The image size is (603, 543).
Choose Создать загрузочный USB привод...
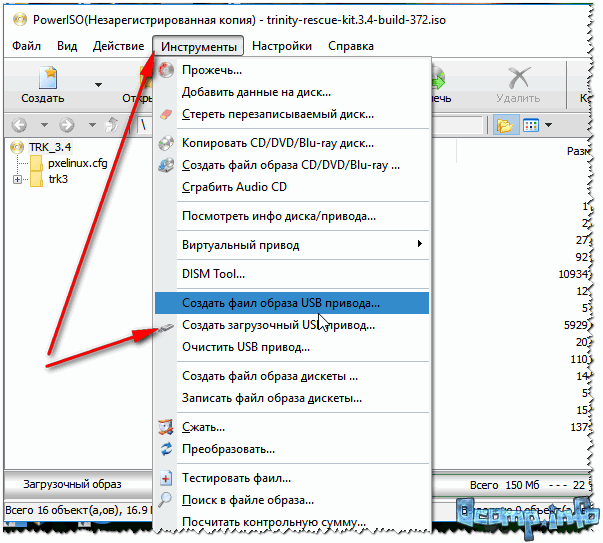coord(292,325)
